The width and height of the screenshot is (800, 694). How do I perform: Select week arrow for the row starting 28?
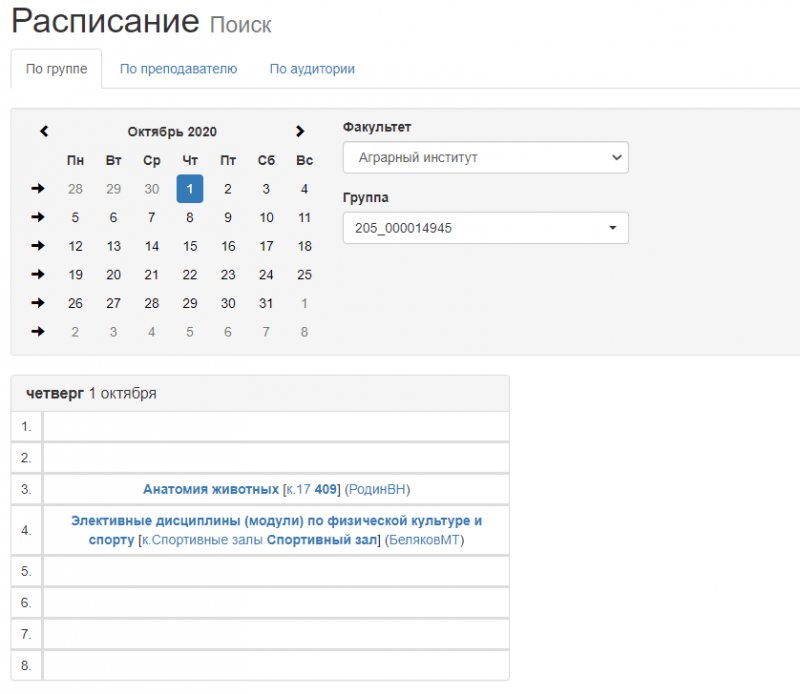[x=38, y=189]
